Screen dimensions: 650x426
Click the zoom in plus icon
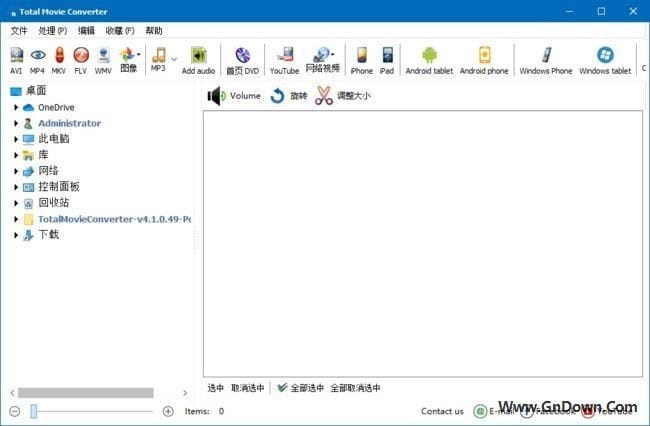[x=168, y=411]
